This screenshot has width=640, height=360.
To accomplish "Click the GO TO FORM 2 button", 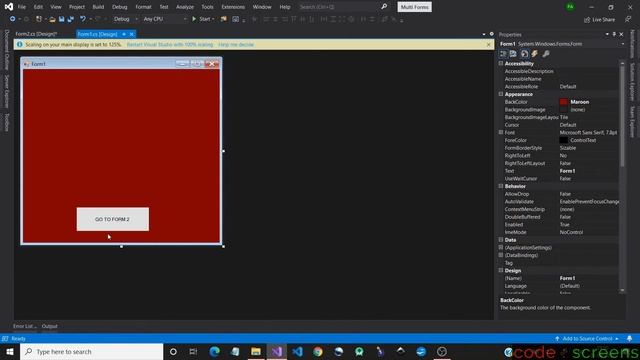I will pos(113,219).
